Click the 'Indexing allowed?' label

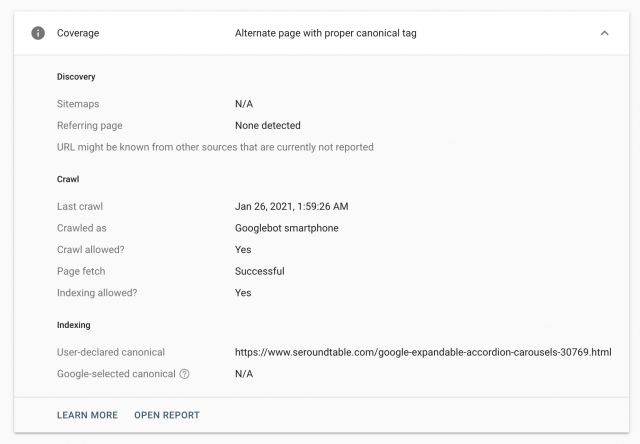pyautogui.click(x=98, y=293)
